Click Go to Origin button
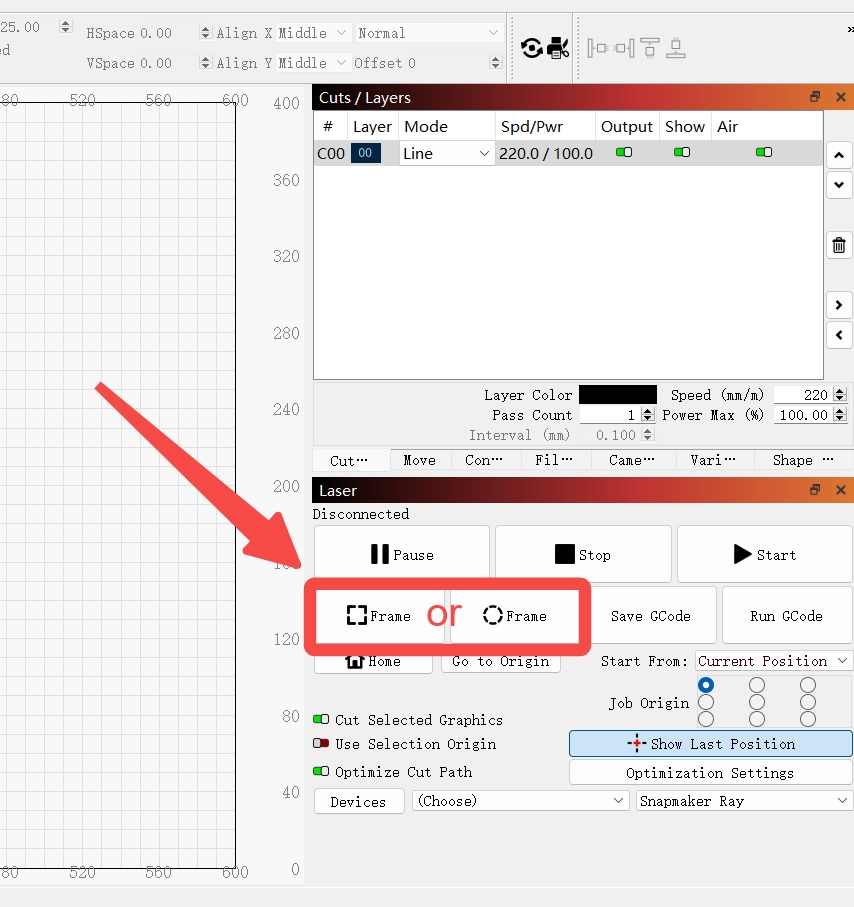This screenshot has width=854, height=907. (501, 662)
